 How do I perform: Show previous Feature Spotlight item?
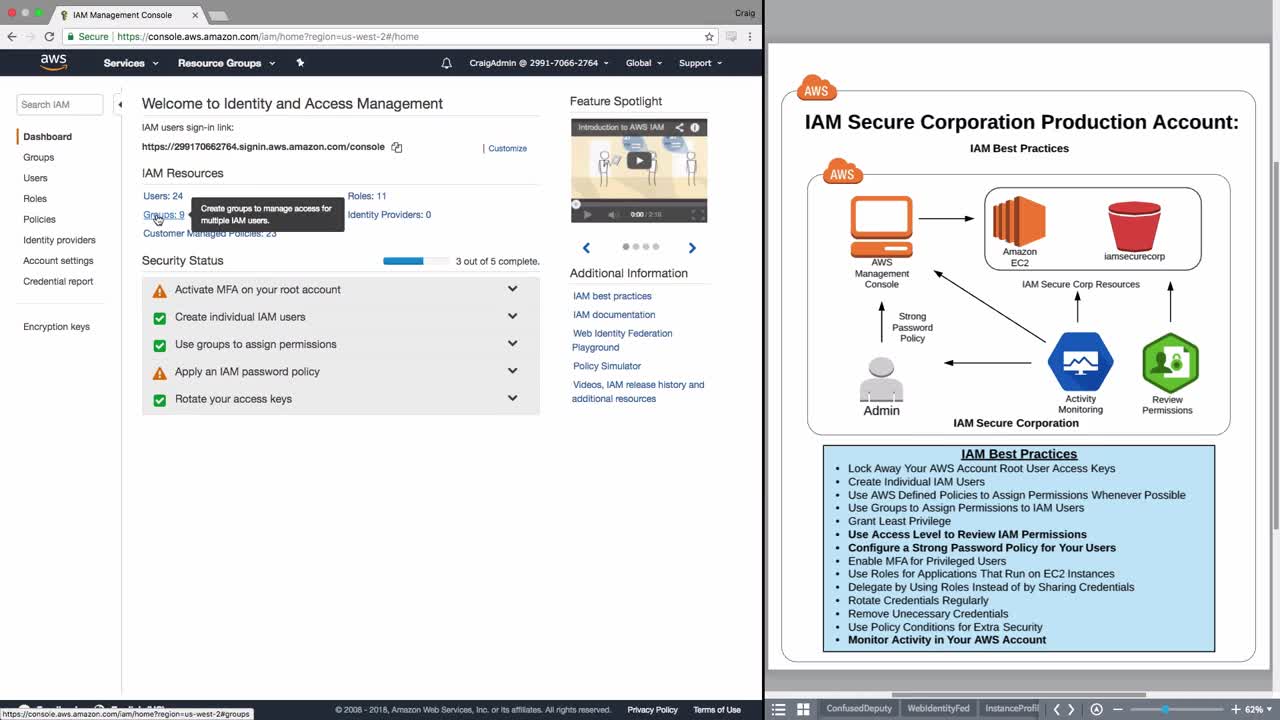point(586,247)
